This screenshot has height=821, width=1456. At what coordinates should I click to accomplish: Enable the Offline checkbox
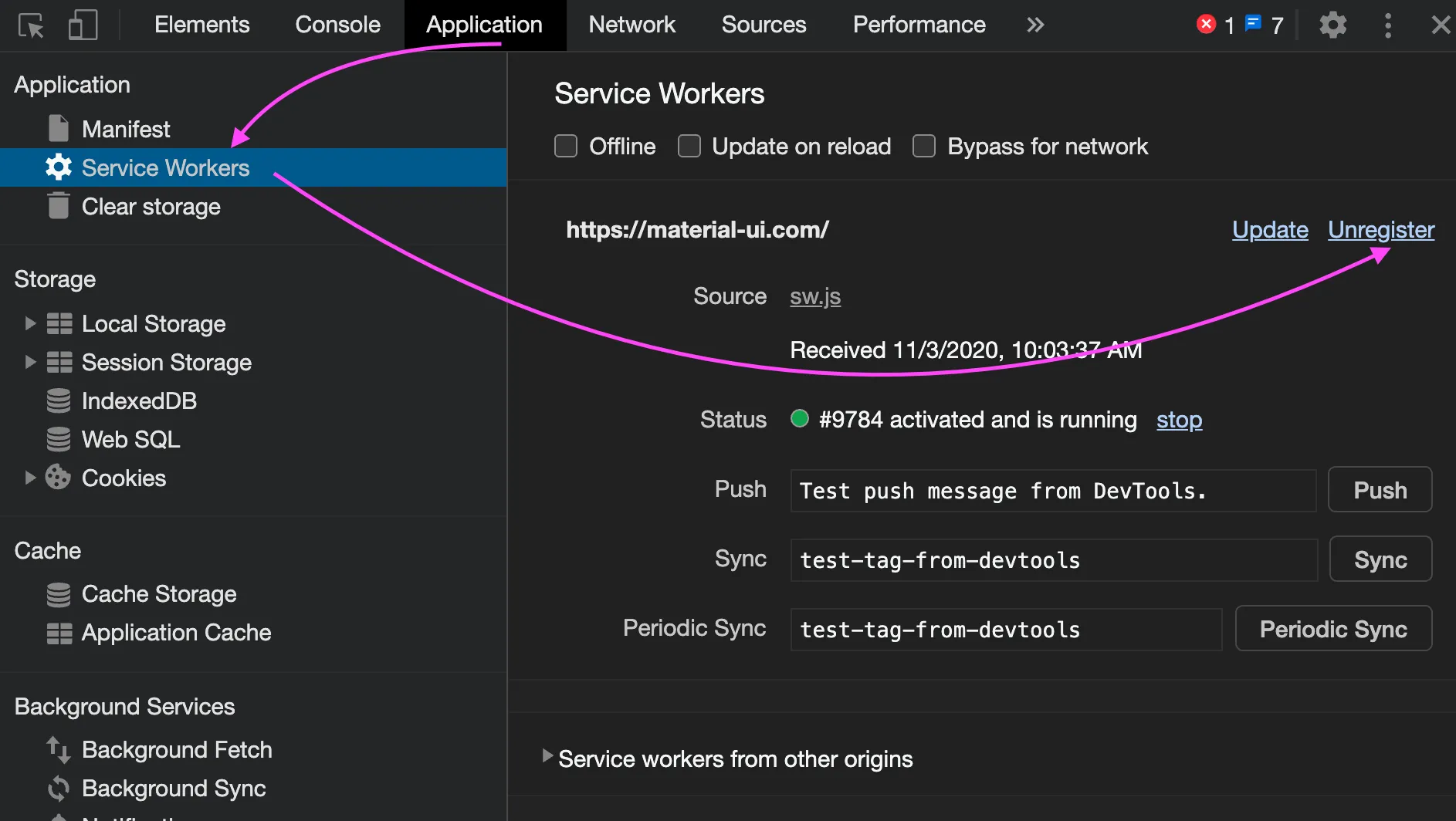[x=566, y=146]
